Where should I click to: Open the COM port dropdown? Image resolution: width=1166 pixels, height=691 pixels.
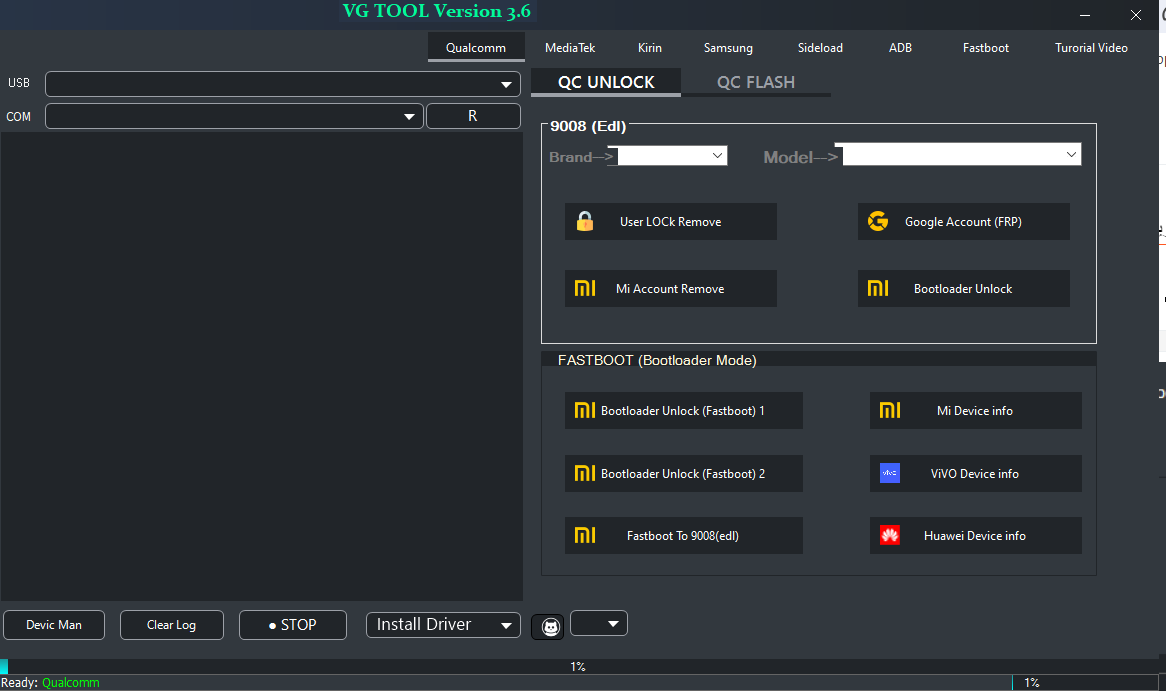click(x=234, y=116)
